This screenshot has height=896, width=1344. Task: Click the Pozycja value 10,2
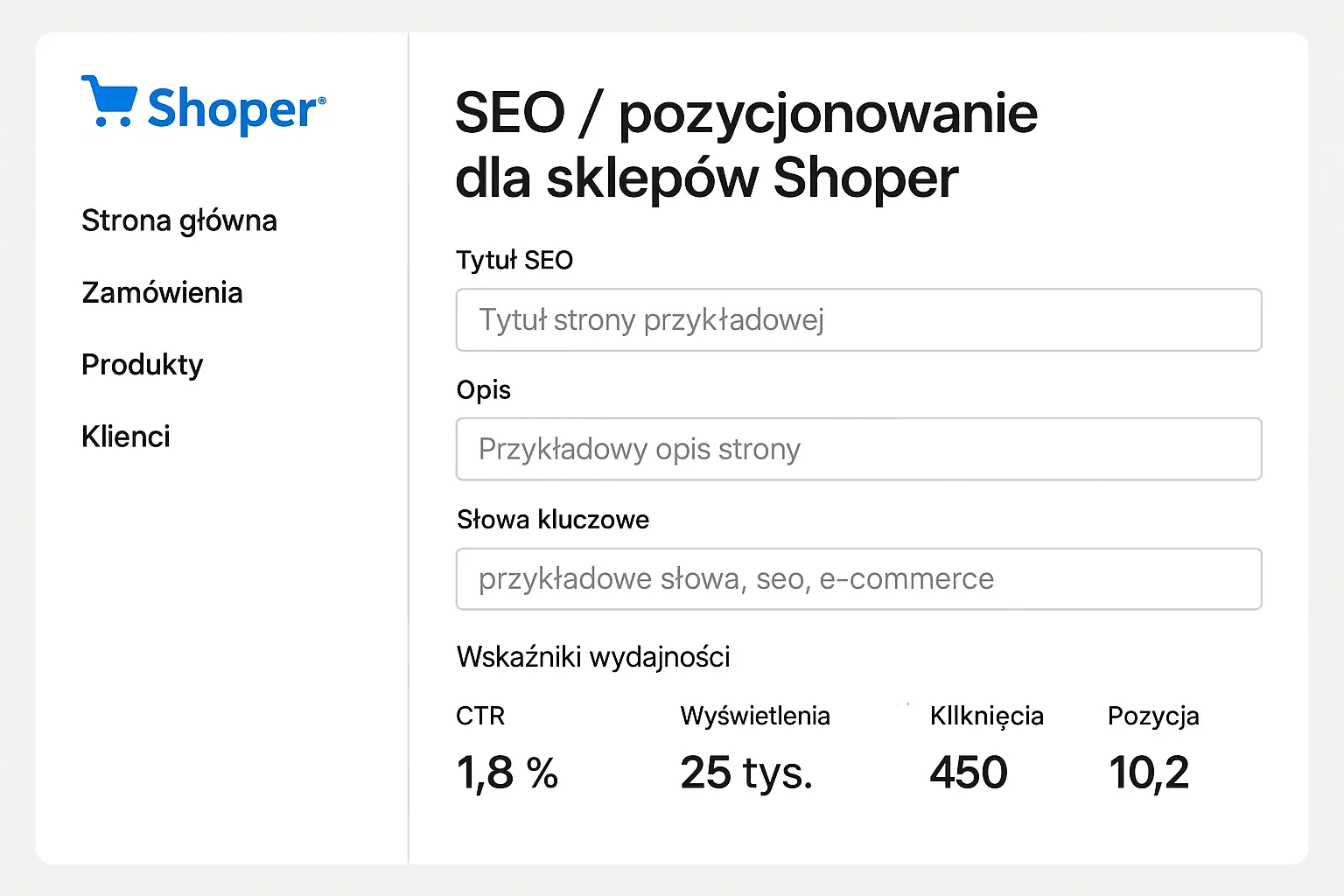1150,772
